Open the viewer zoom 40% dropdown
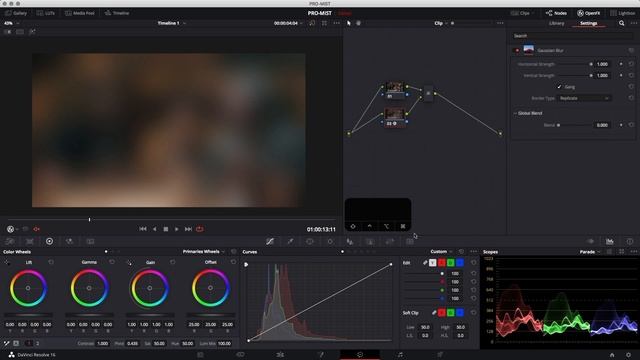Viewport: 640px width, 360px height. click(11, 23)
